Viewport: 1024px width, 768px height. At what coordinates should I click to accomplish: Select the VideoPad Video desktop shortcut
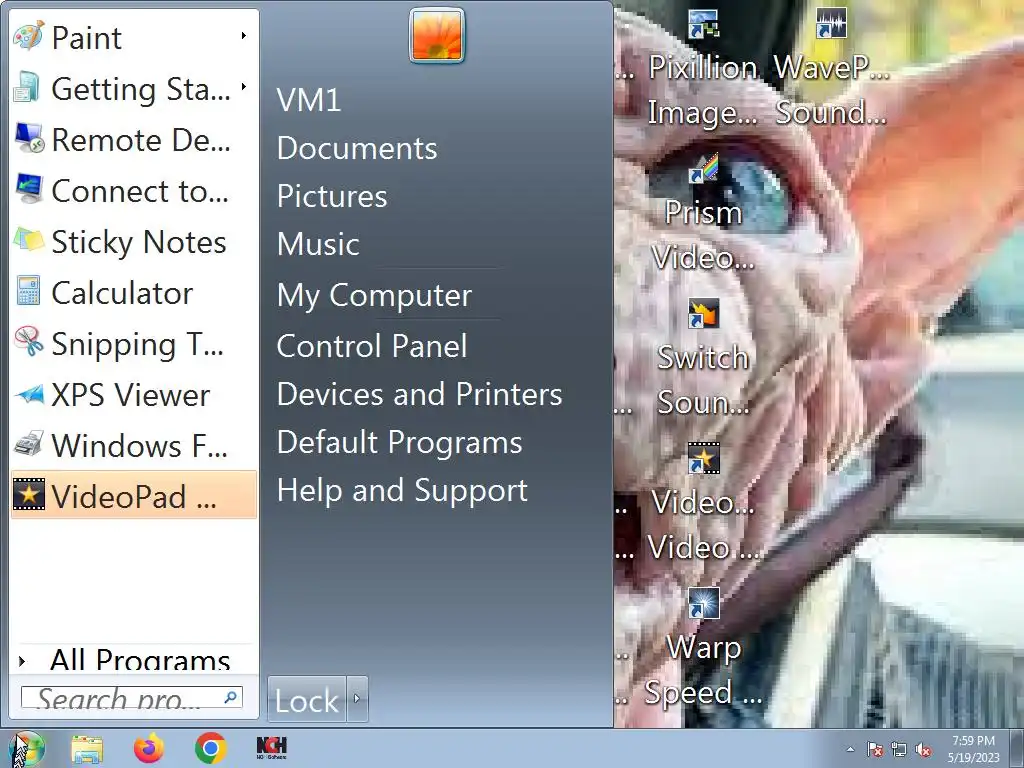(x=703, y=504)
